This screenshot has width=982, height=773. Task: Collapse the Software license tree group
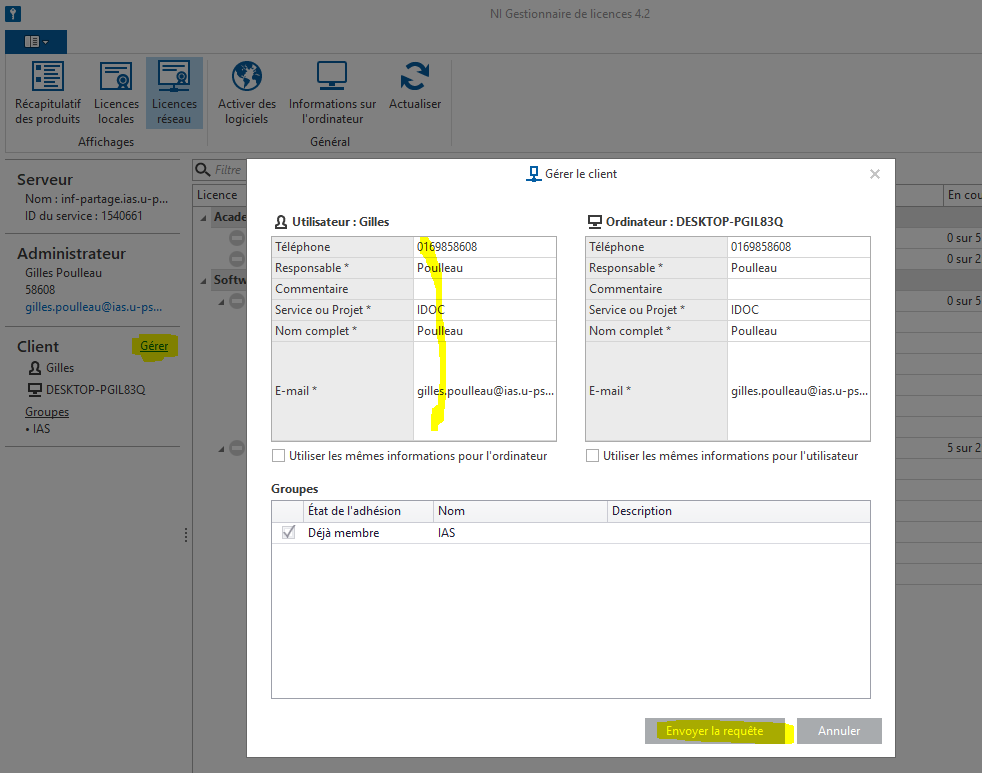coord(204,280)
